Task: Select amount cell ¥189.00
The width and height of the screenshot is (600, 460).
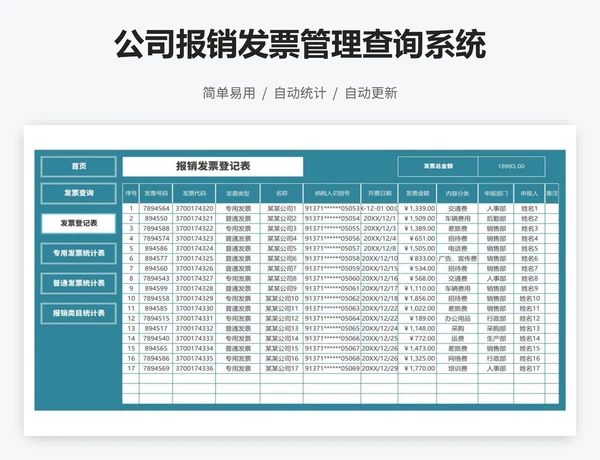Action: click(417, 318)
